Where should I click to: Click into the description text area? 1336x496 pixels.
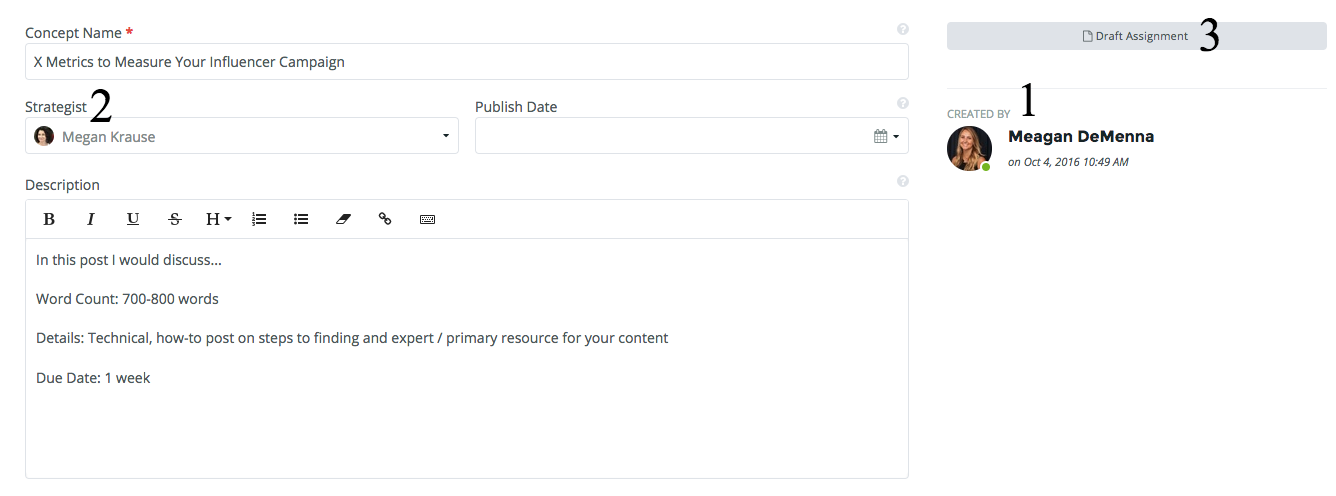[x=467, y=358]
